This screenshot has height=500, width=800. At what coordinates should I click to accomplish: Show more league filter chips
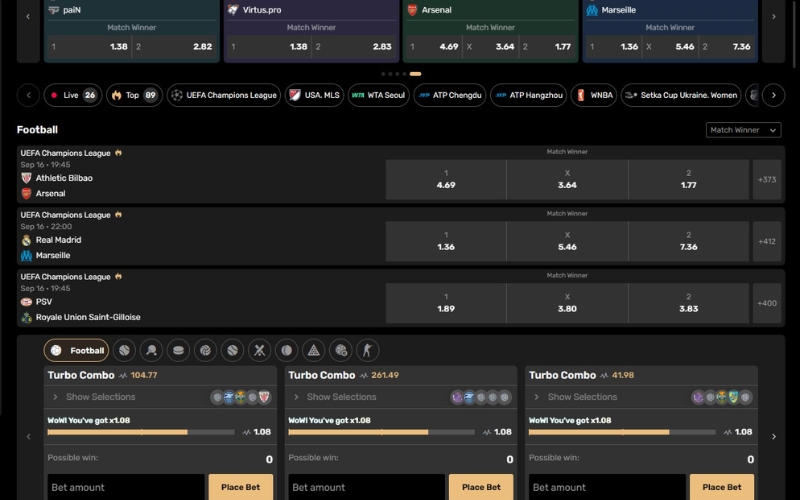(773, 95)
